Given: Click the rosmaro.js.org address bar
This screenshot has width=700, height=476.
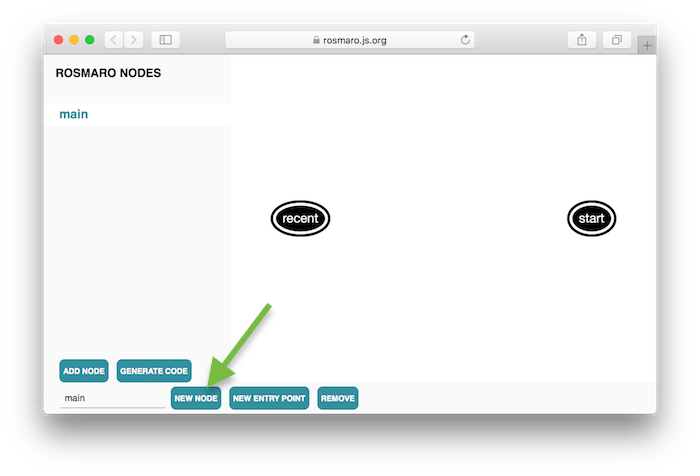Looking at the screenshot, I should [350, 40].
